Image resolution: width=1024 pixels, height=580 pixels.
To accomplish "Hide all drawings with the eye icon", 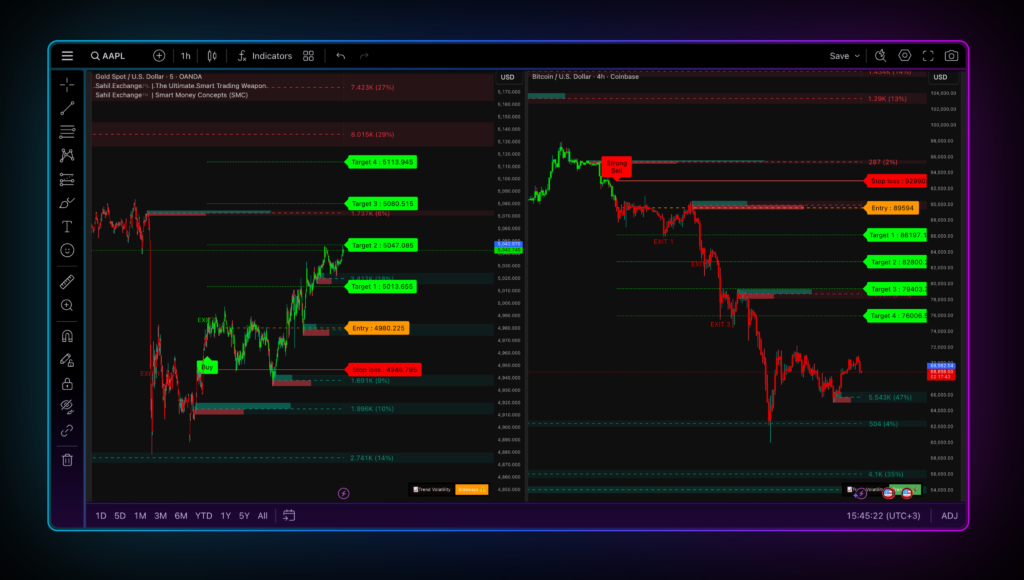I will click(67, 406).
